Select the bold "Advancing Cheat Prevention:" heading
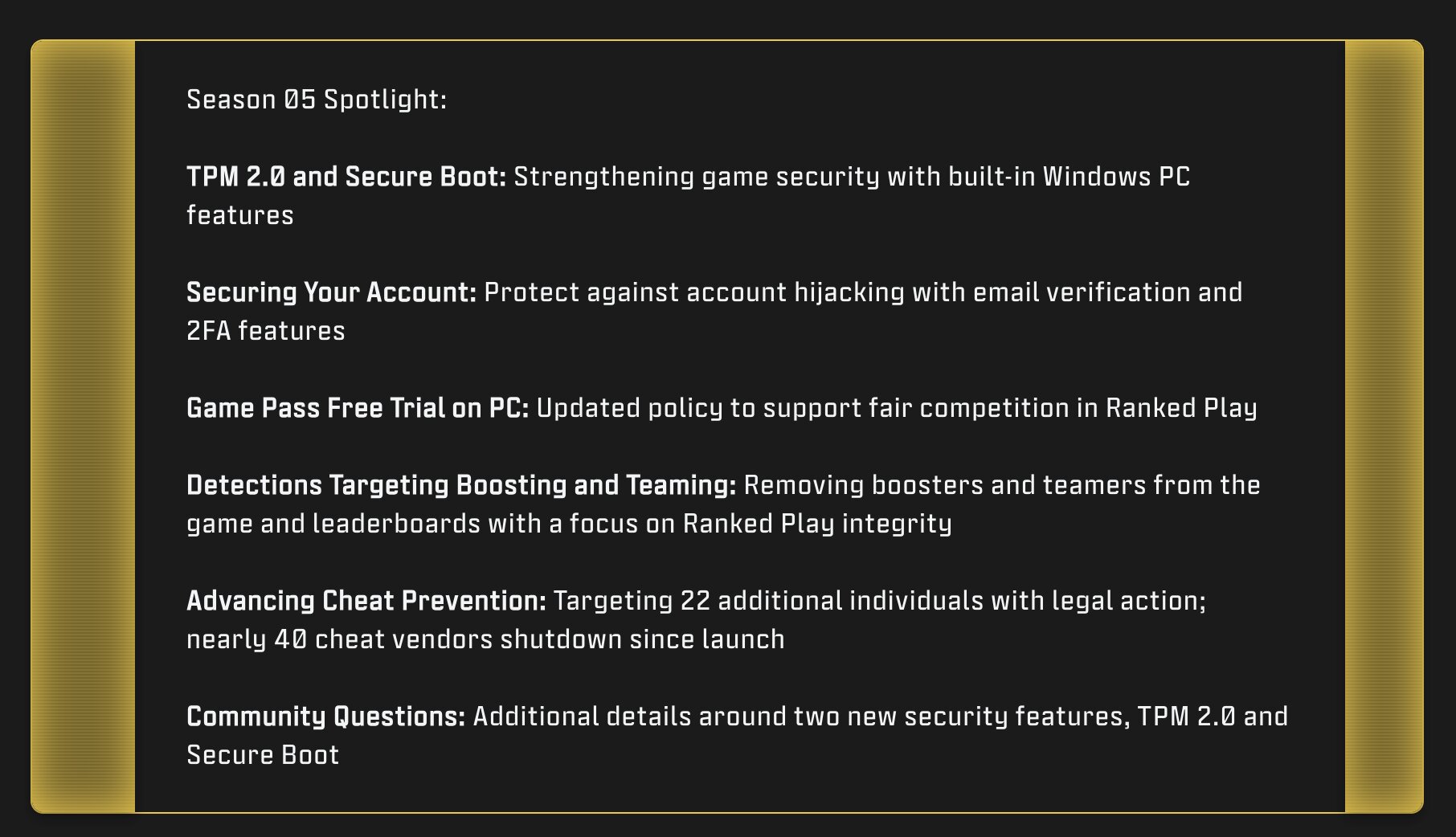Viewport: 1456px width, 837px height. (x=366, y=601)
